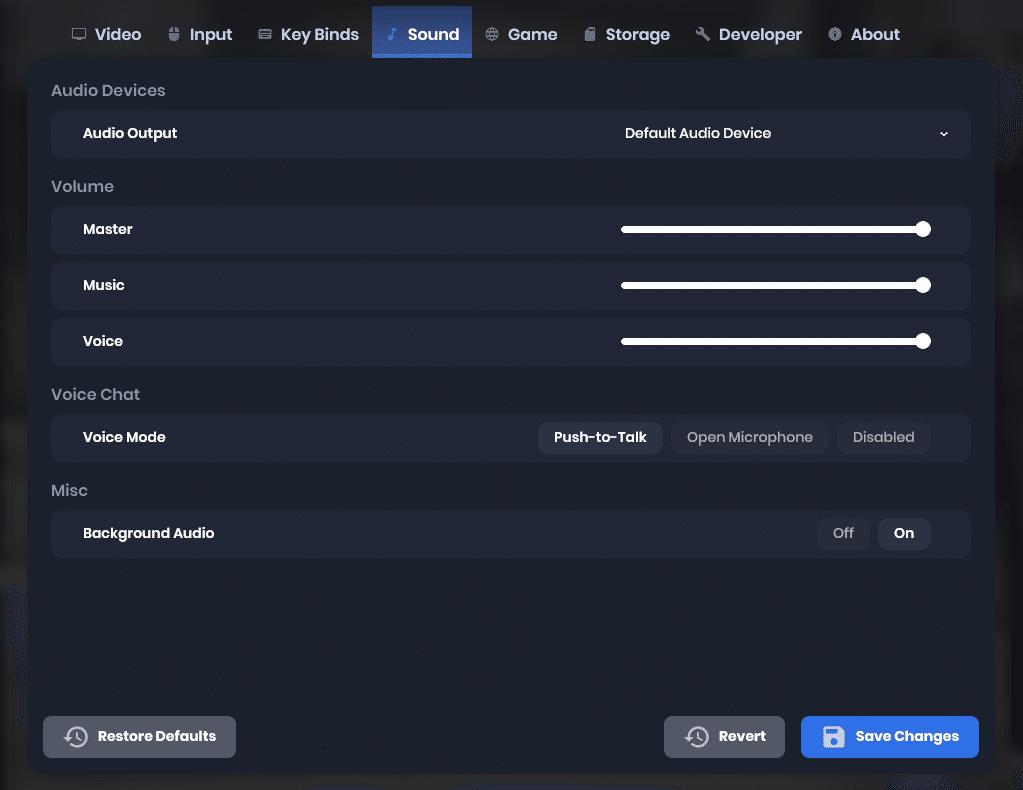Click the Voice Mode label
This screenshot has height=790, width=1023.
(x=124, y=437)
